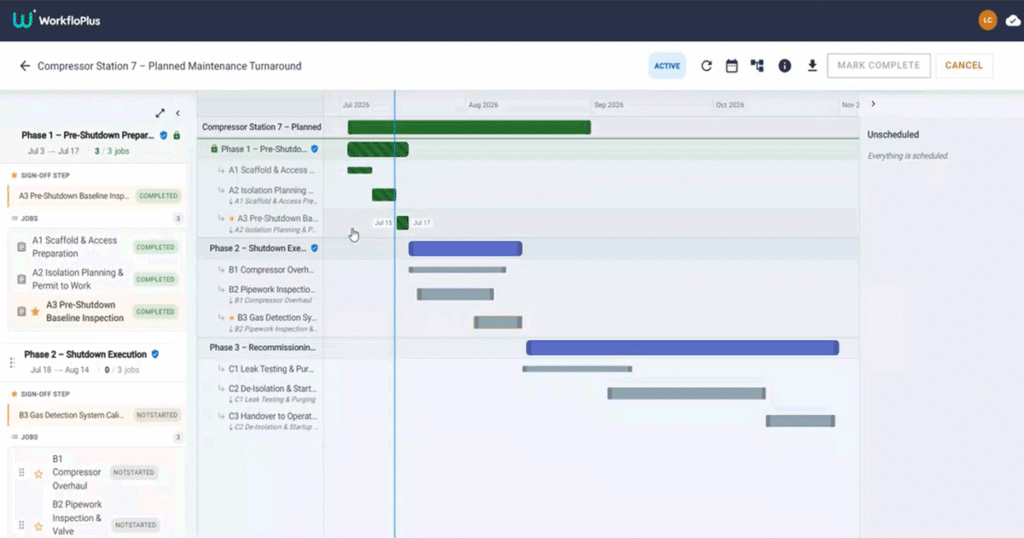Select A3 Pre-Shutdown Baseline Insp sign-off step
The height and width of the screenshot is (538, 1024).
[96, 196]
